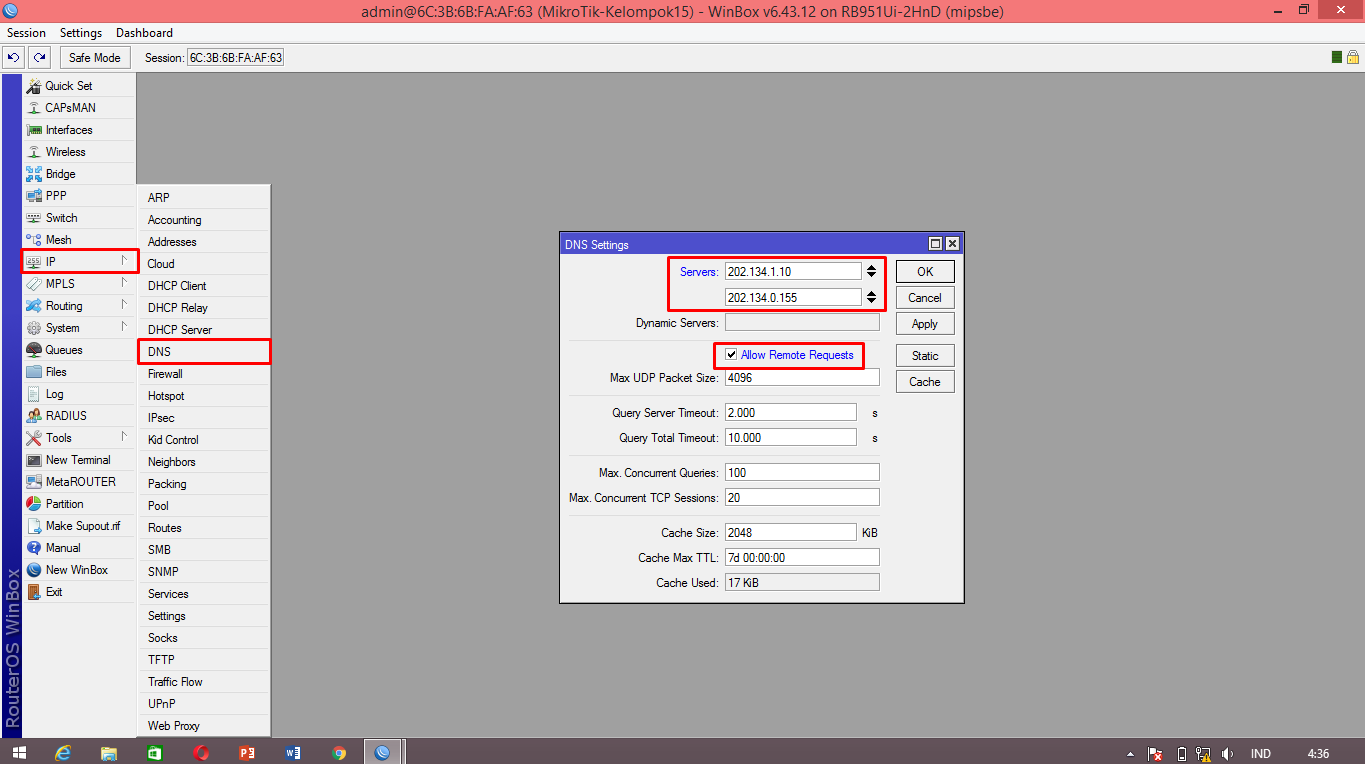Toggle the Allow Remote Requests checkbox

pyautogui.click(x=732, y=355)
